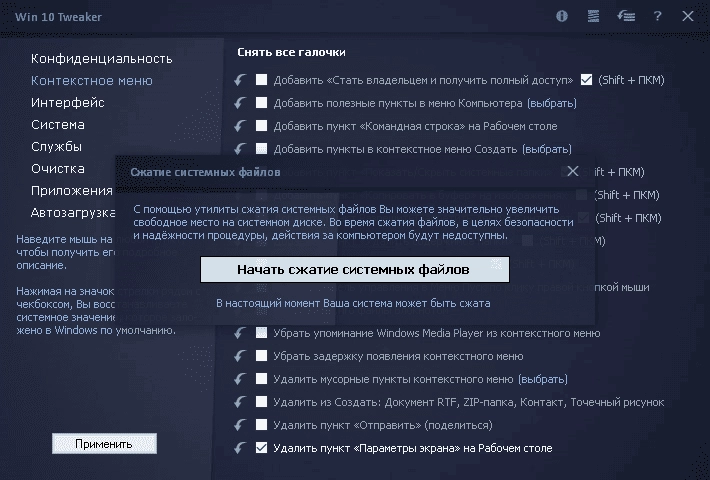The image size is (710, 480).
Task: Click «Сжатие системных файлов» dialog title
Action: tap(205, 172)
